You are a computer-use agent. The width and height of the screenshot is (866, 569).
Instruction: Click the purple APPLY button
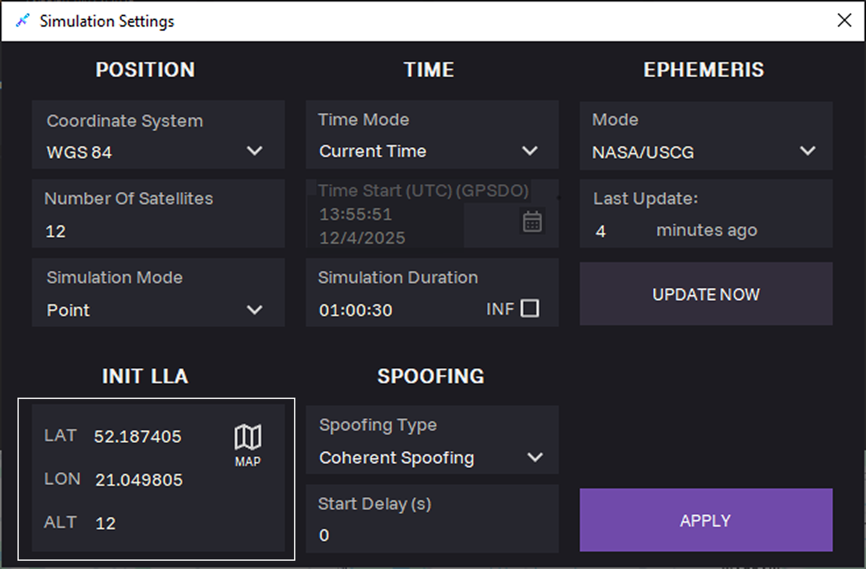pos(705,520)
